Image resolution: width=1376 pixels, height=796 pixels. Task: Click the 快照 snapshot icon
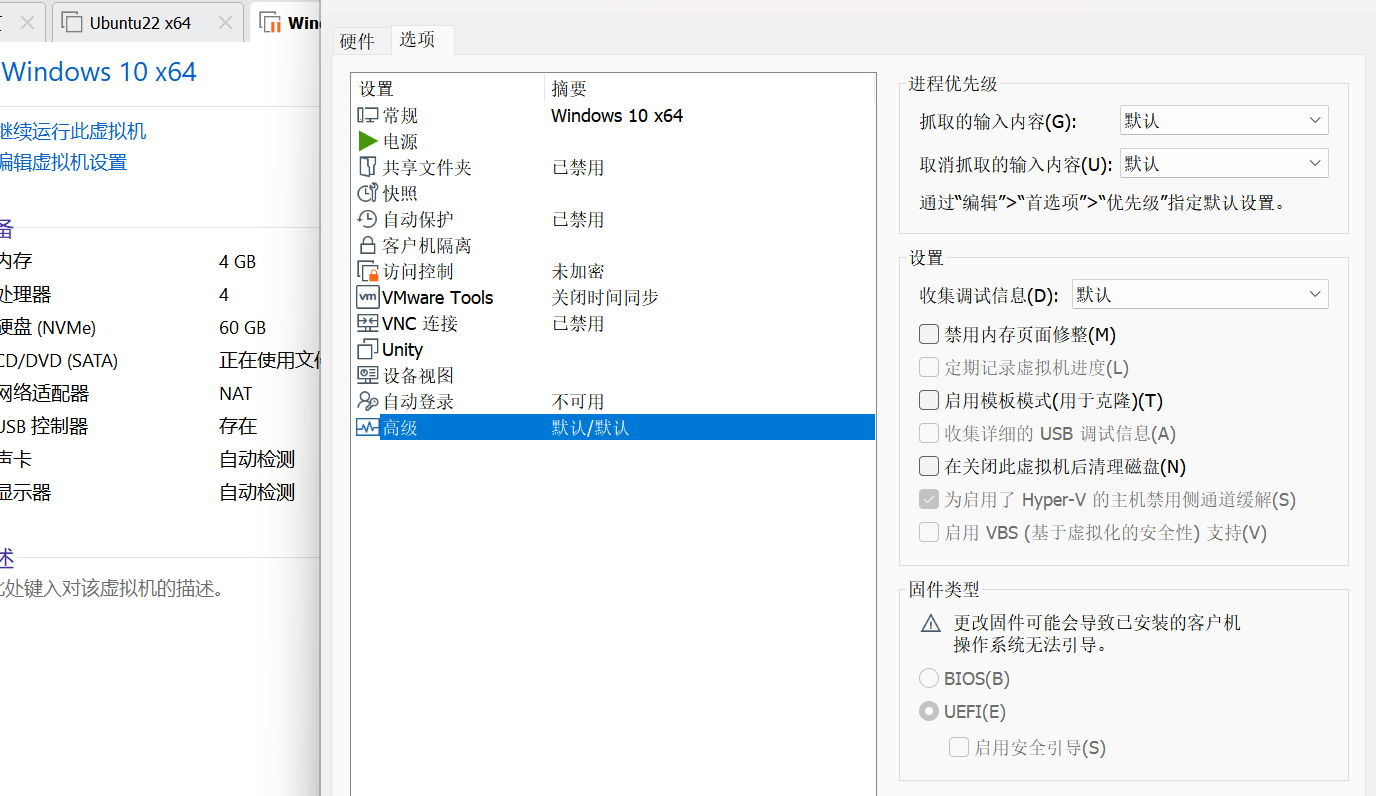(x=367, y=194)
